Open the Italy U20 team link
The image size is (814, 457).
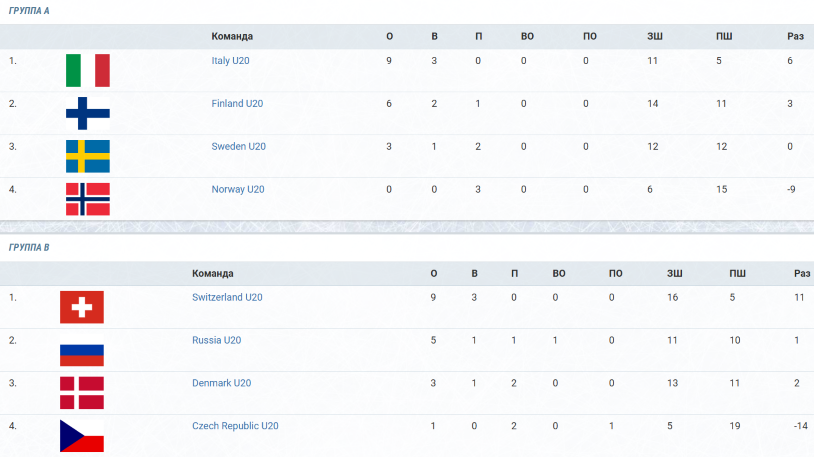(x=230, y=61)
